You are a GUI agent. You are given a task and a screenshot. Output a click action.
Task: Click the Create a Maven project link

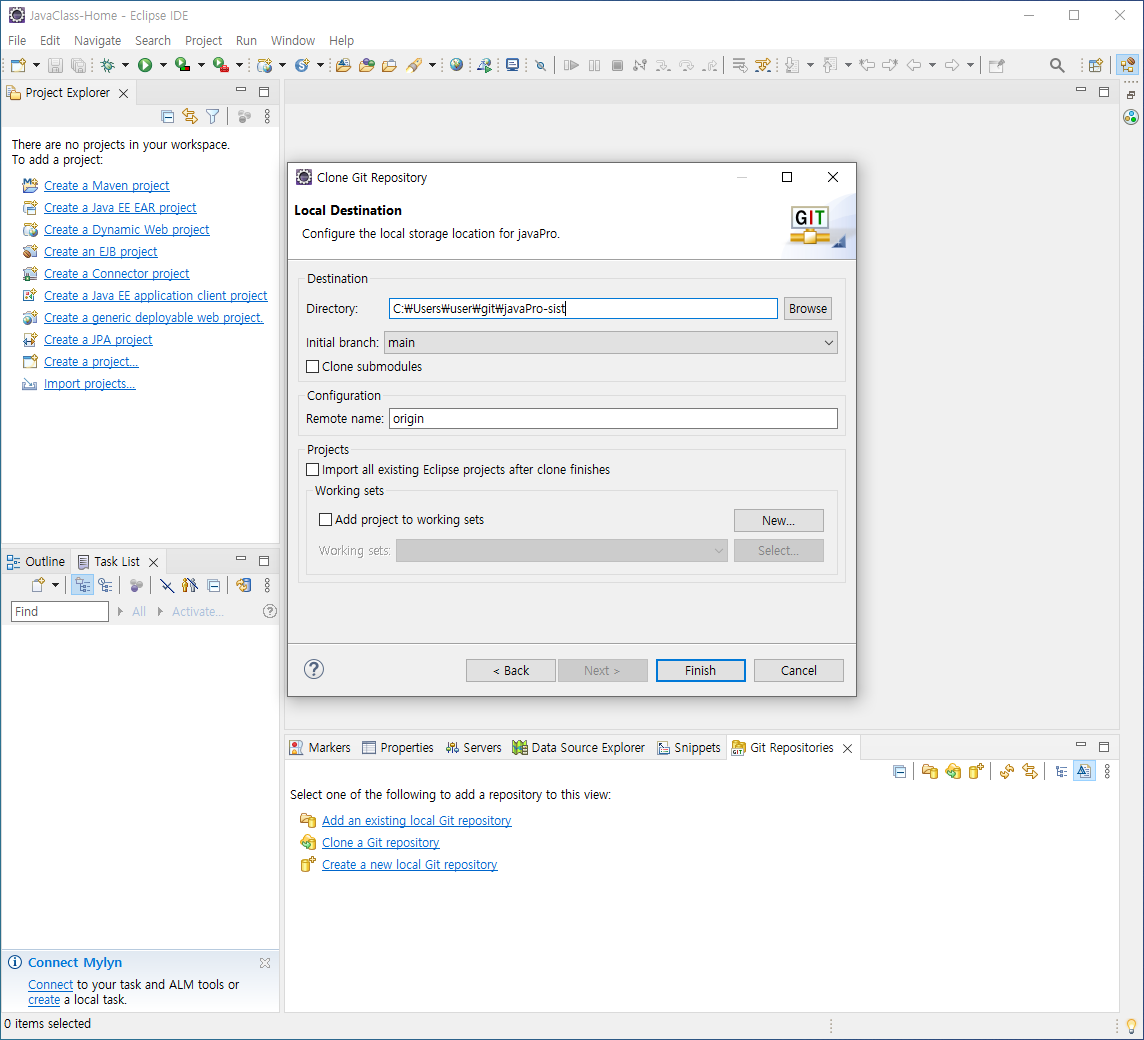(x=107, y=185)
